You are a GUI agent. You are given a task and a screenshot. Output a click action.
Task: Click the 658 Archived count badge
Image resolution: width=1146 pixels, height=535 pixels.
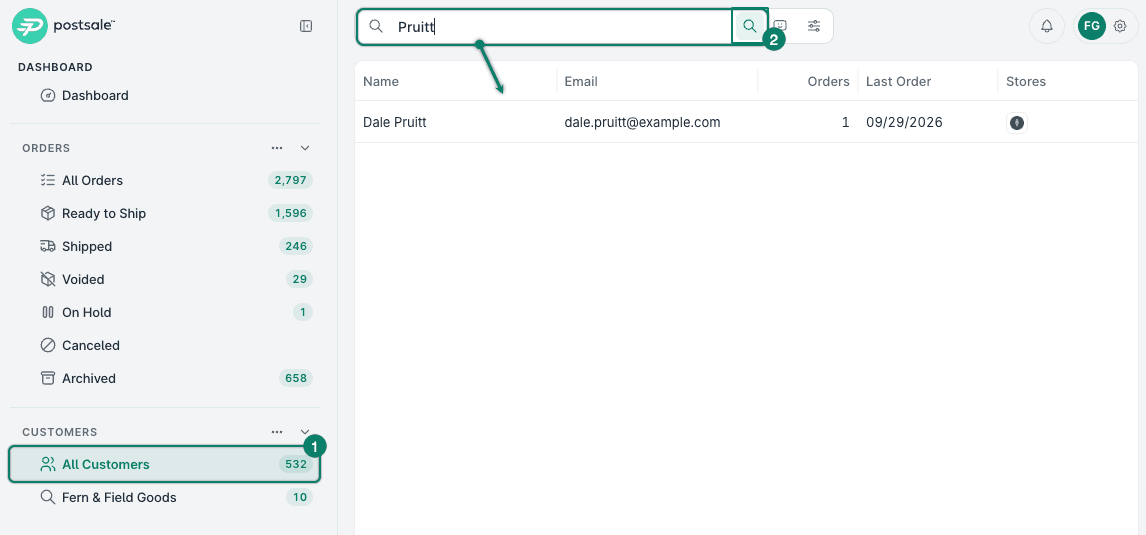(x=296, y=379)
